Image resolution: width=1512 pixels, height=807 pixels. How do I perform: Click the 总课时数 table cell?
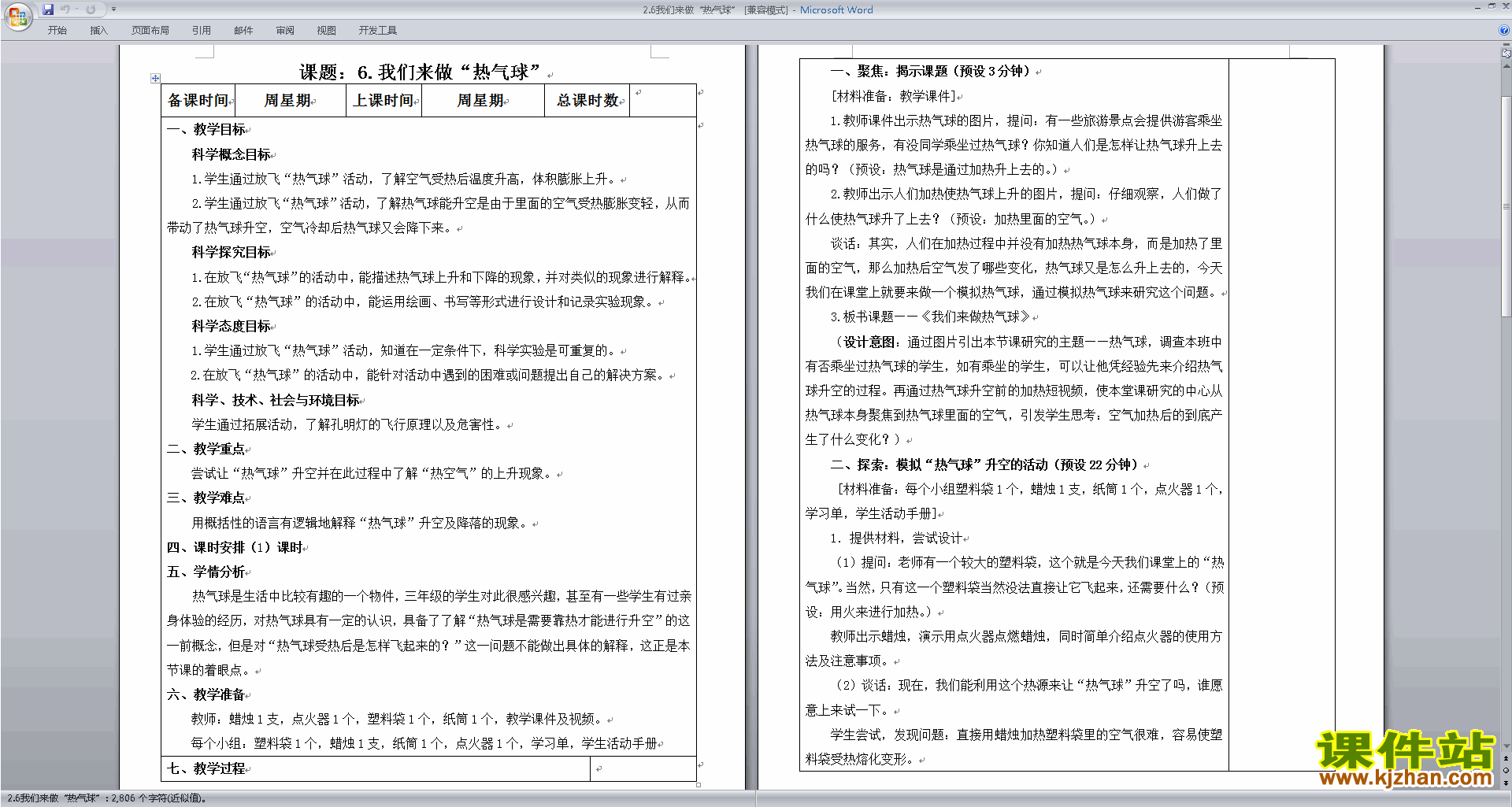pyautogui.click(x=587, y=101)
